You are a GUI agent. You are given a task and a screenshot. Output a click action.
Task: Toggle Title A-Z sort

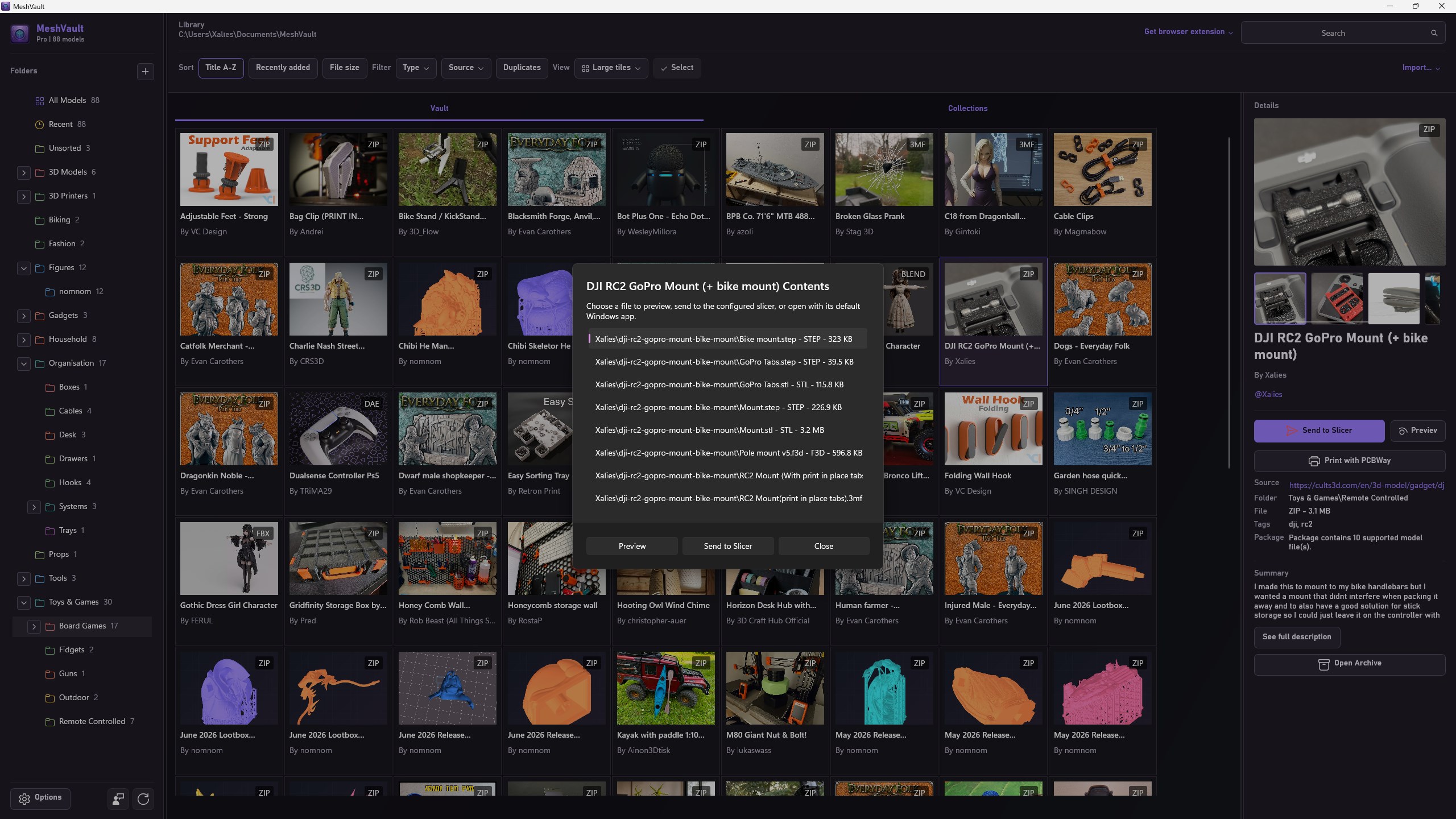coord(221,68)
